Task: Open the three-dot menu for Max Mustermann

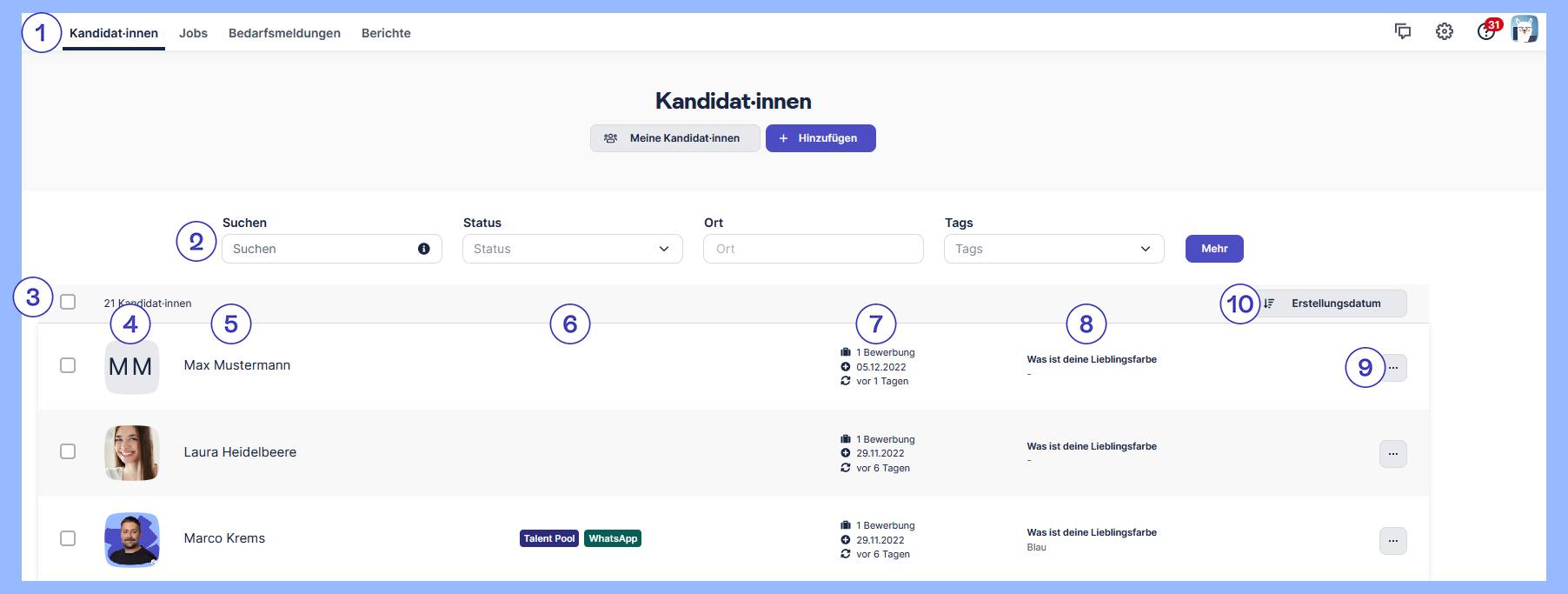Action: pyautogui.click(x=1393, y=368)
